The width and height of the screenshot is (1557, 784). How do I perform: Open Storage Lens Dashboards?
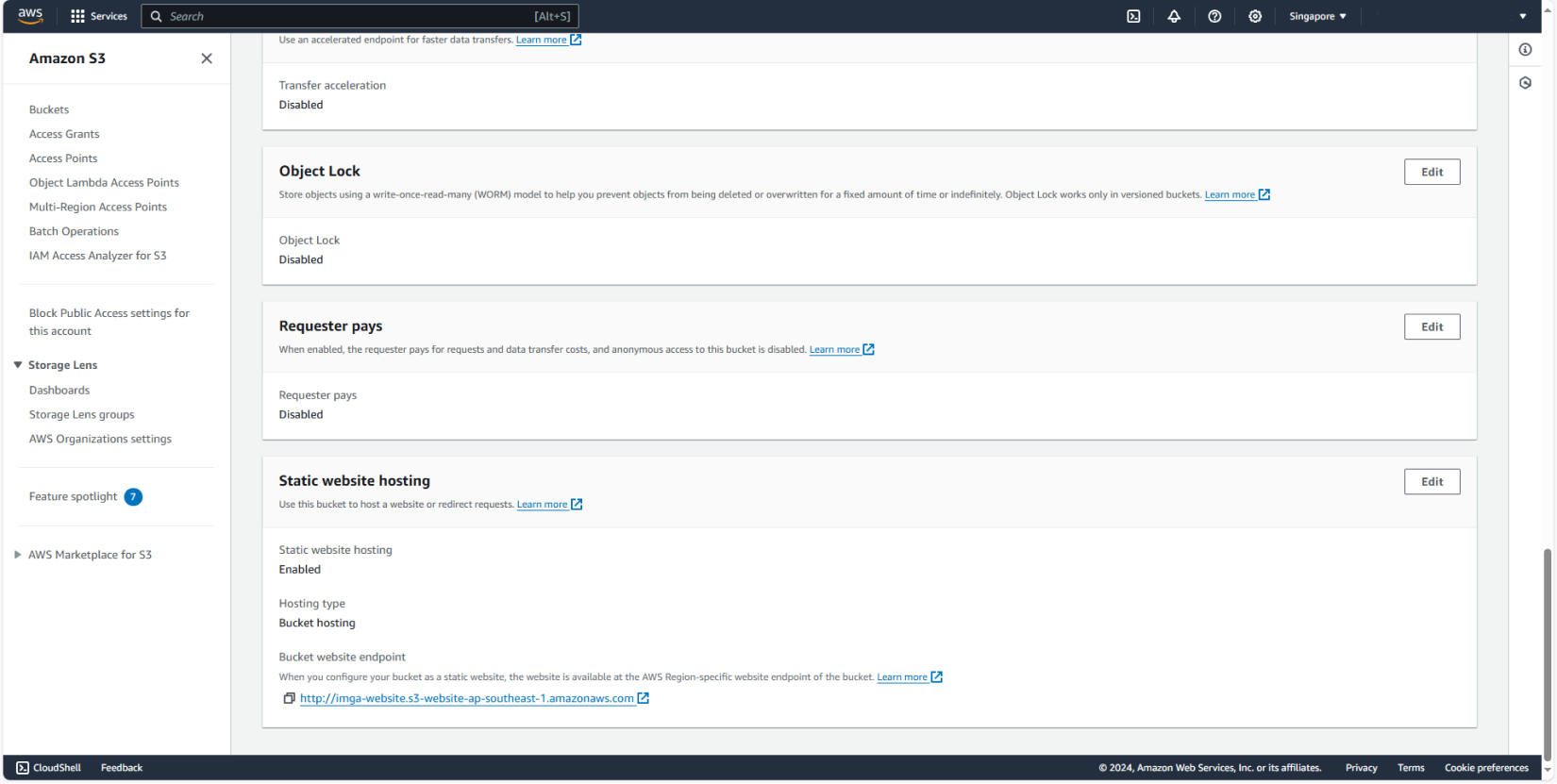pos(59,391)
